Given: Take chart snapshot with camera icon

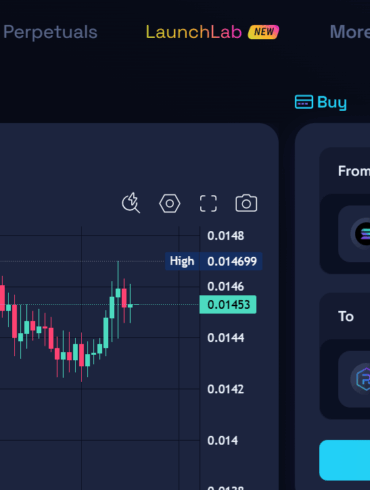Looking at the screenshot, I should (x=246, y=203).
